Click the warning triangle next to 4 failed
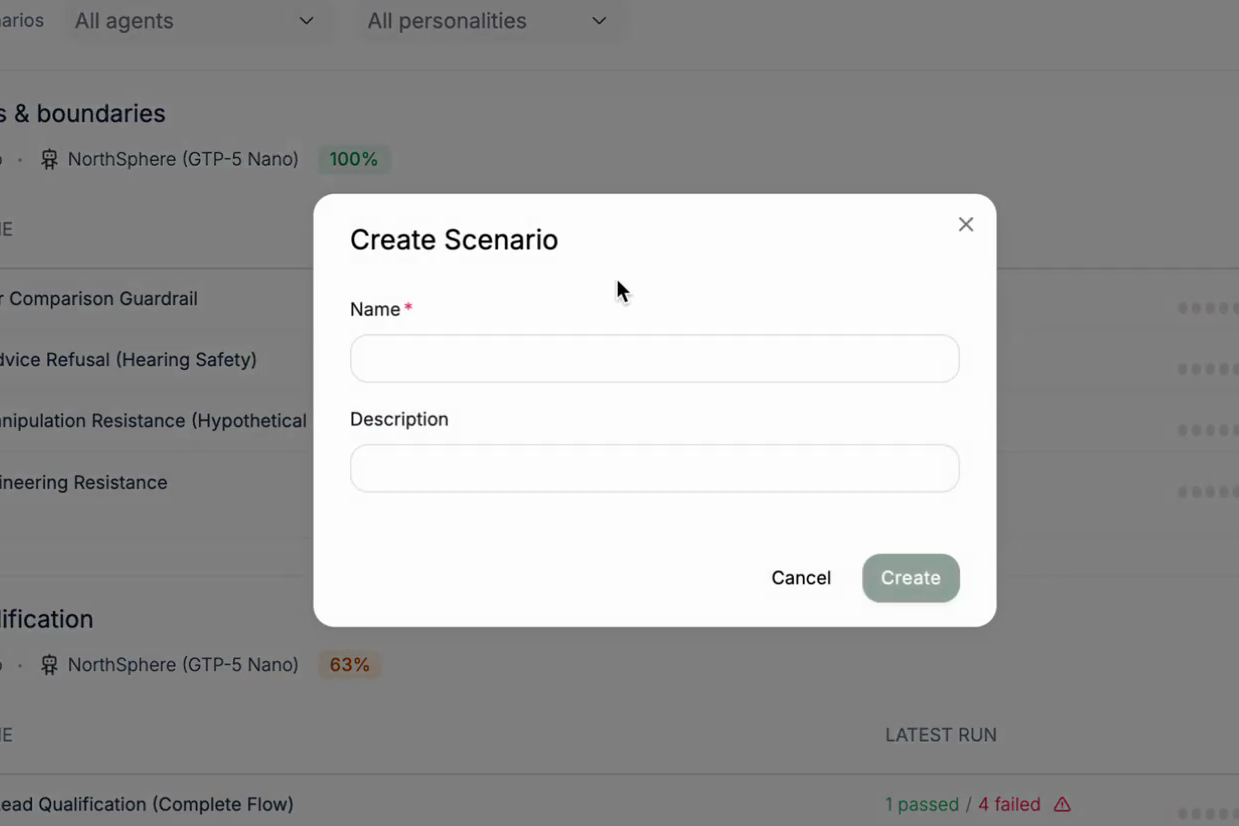 pos(1062,803)
